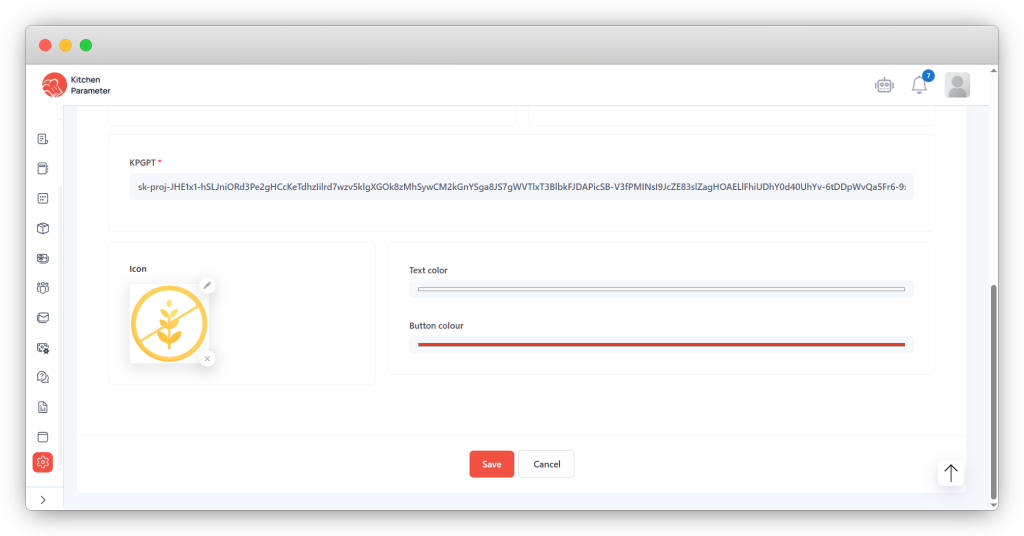Open the robot assistant icon in header
The width and height of the screenshot is (1024, 536).
(x=883, y=86)
